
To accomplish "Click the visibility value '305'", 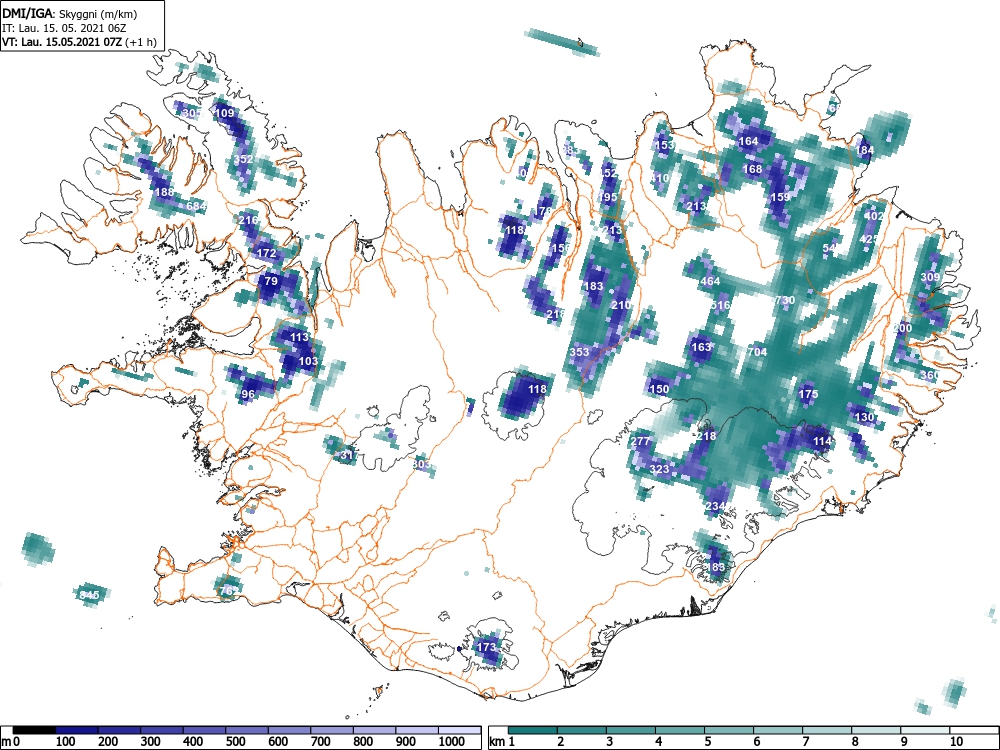I will click(x=191, y=113).
